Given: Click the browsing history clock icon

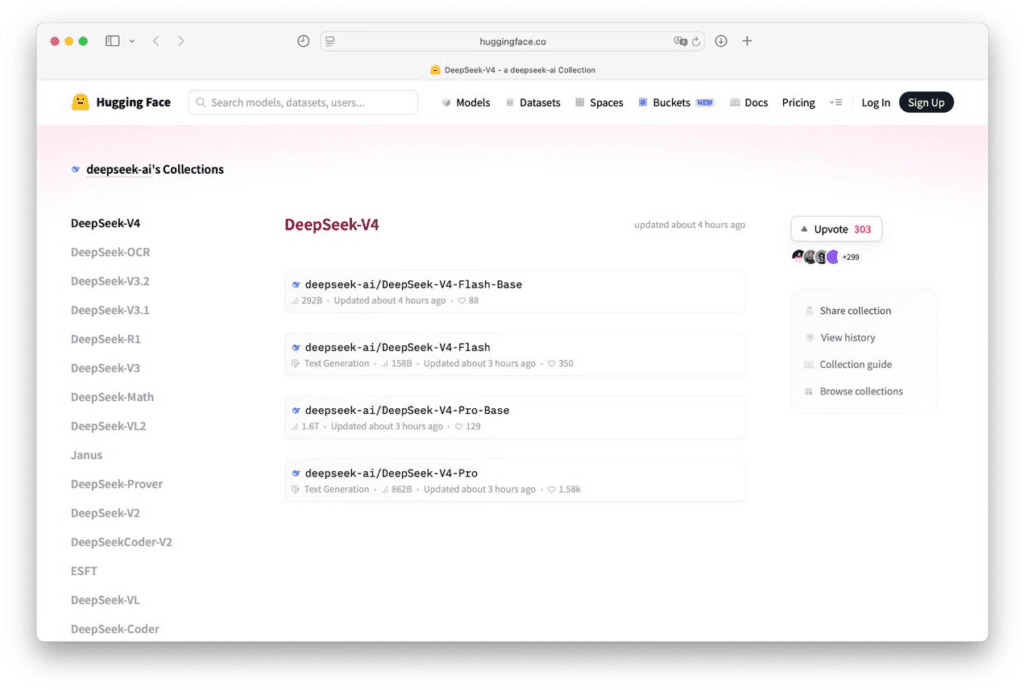Looking at the screenshot, I should point(303,41).
